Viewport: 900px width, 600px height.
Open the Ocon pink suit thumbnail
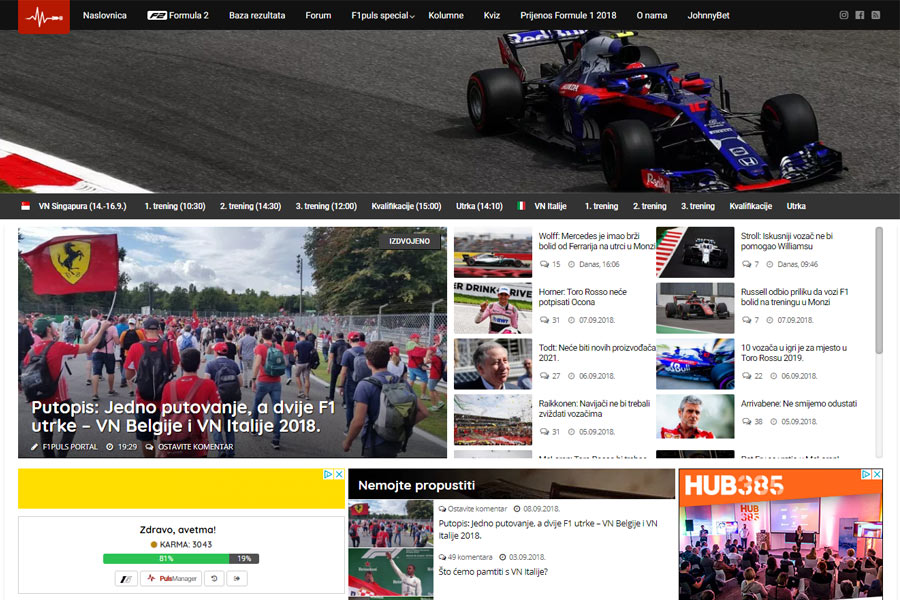493,308
